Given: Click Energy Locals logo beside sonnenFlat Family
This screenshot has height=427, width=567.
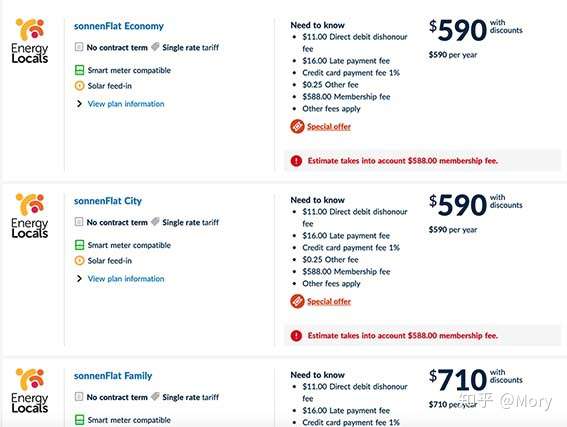Looking at the screenshot, I should (x=30, y=390).
